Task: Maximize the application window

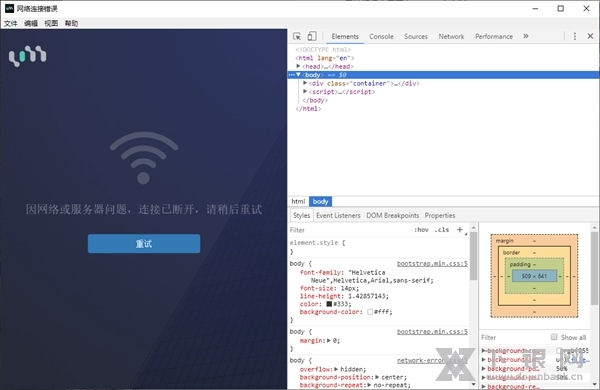Action: coord(560,8)
